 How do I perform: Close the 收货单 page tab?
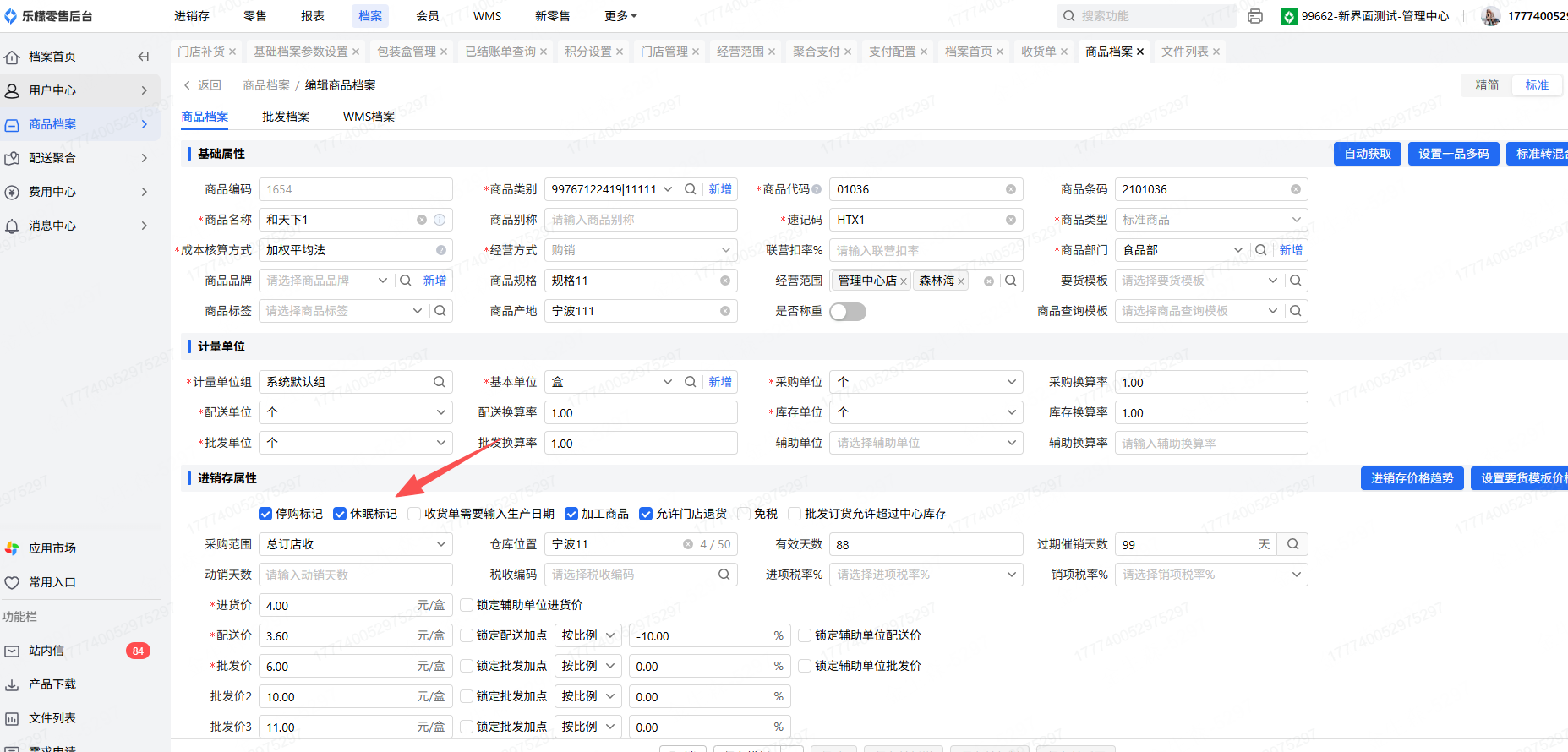1064,52
